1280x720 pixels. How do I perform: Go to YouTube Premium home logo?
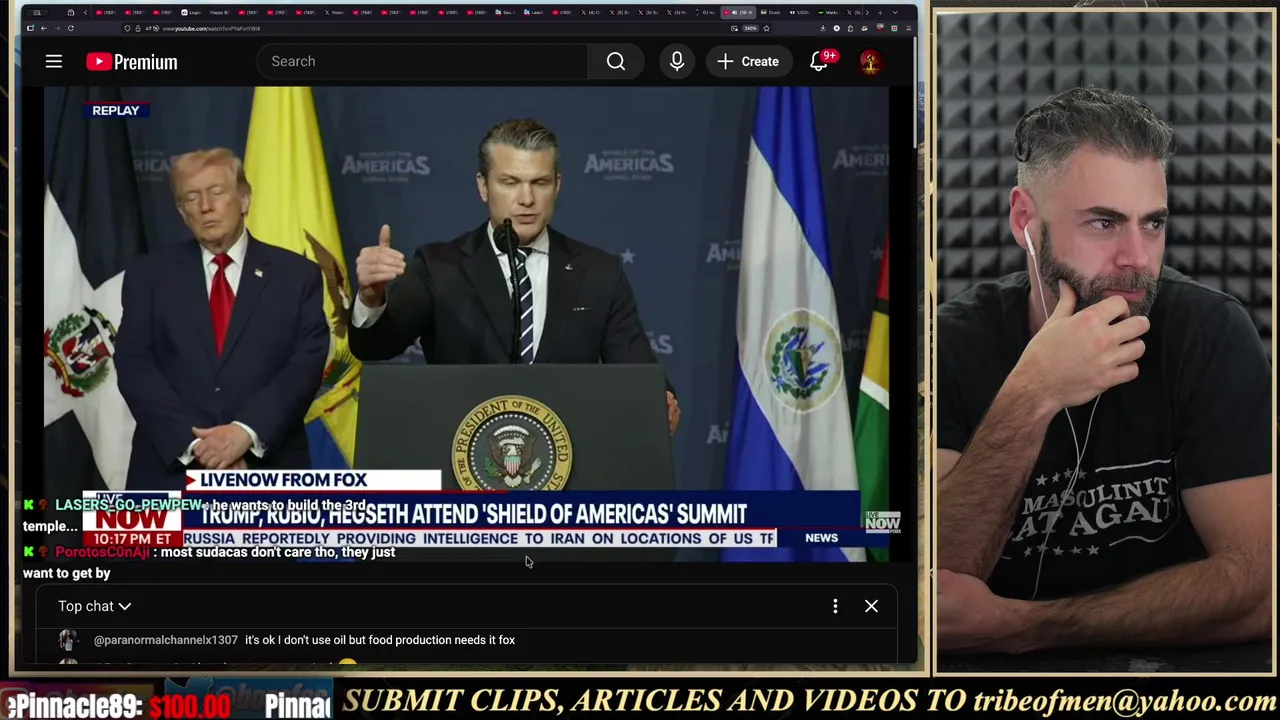pos(131,62)
